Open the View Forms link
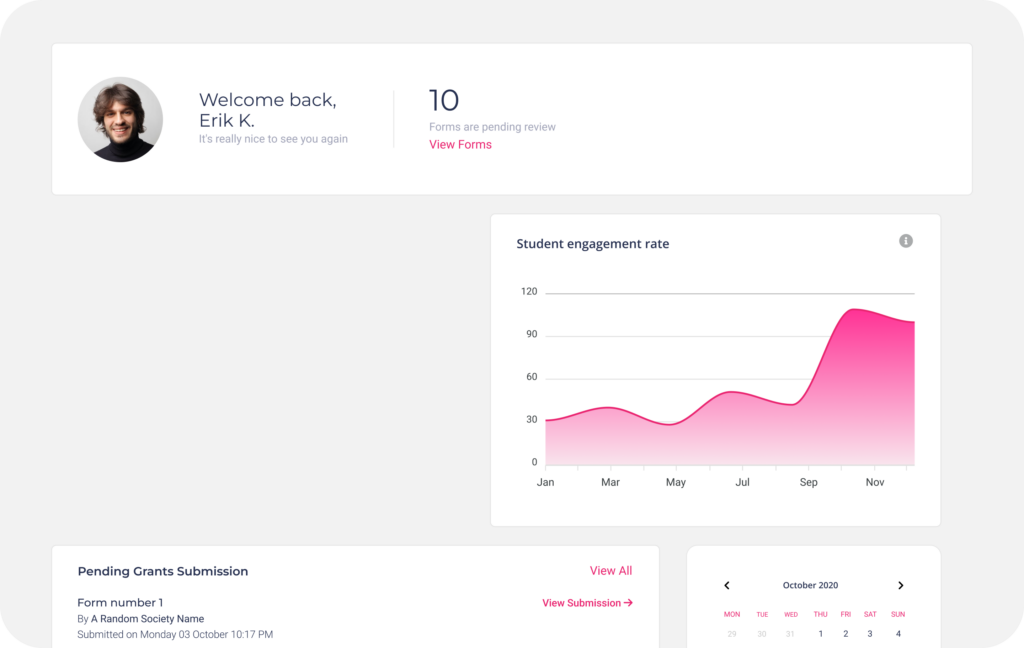Screen dimensions: 1024x648 (460, 144)
